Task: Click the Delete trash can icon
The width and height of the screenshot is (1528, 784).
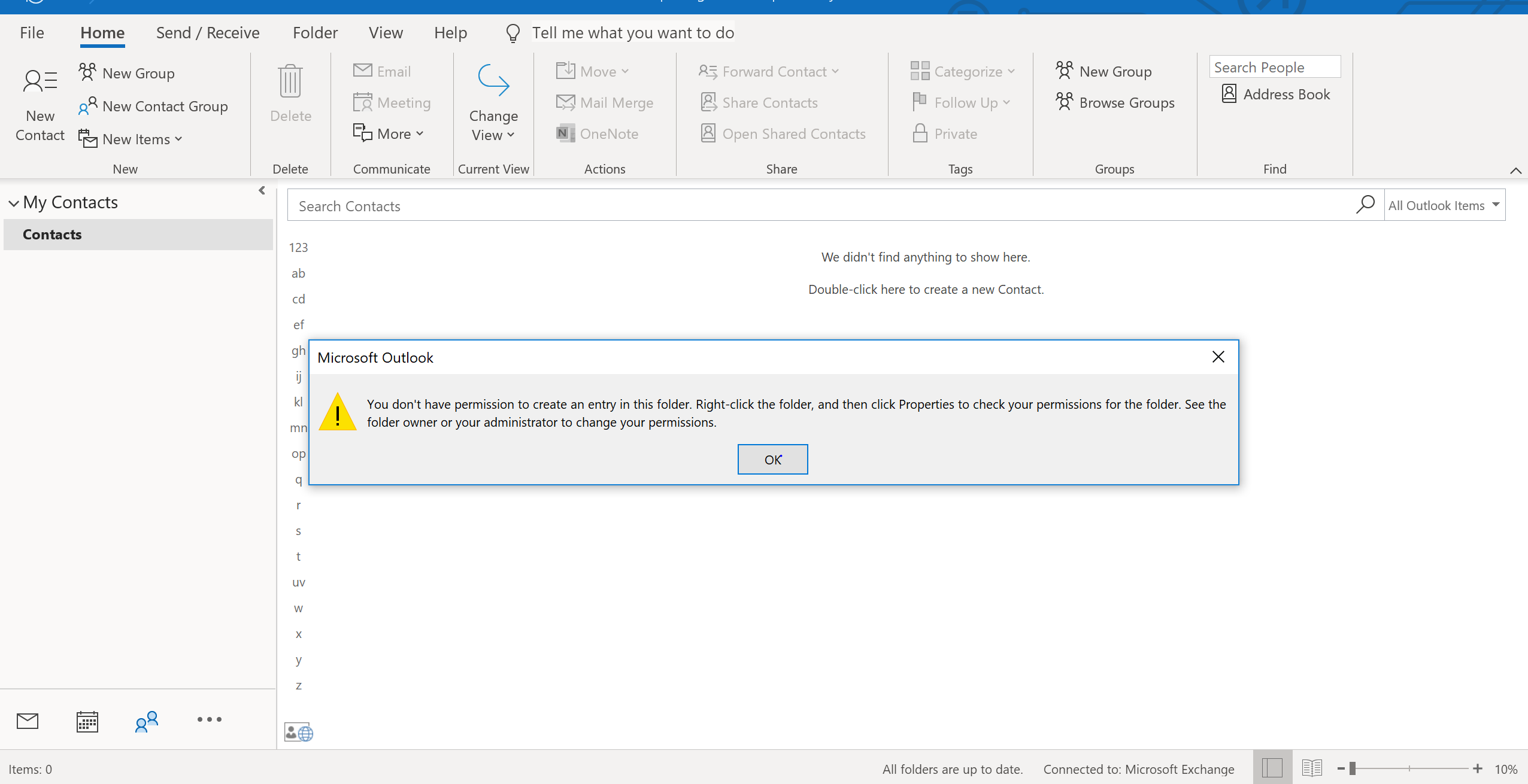Action: tap(290, 81)
